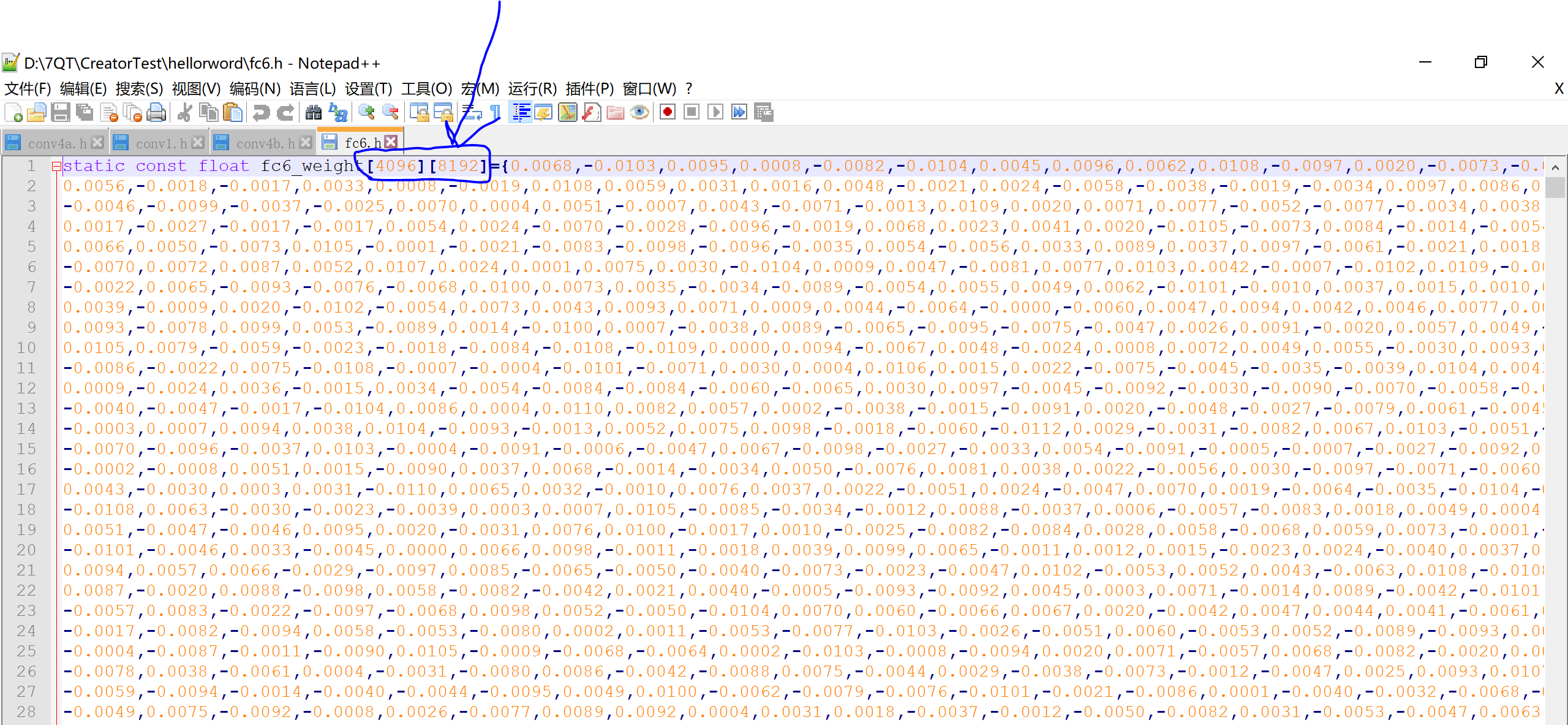Play back the recorded macro

click(x=715, y=113)
